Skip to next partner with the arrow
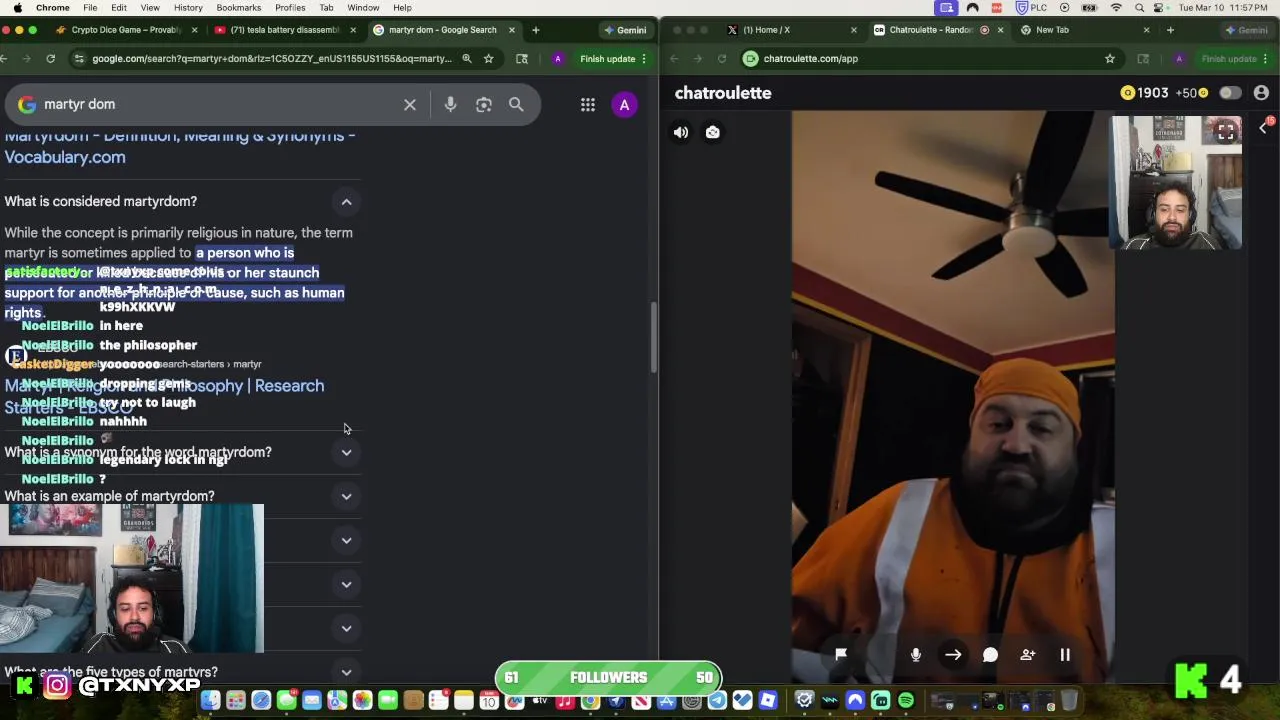 (x=953, y=655)
